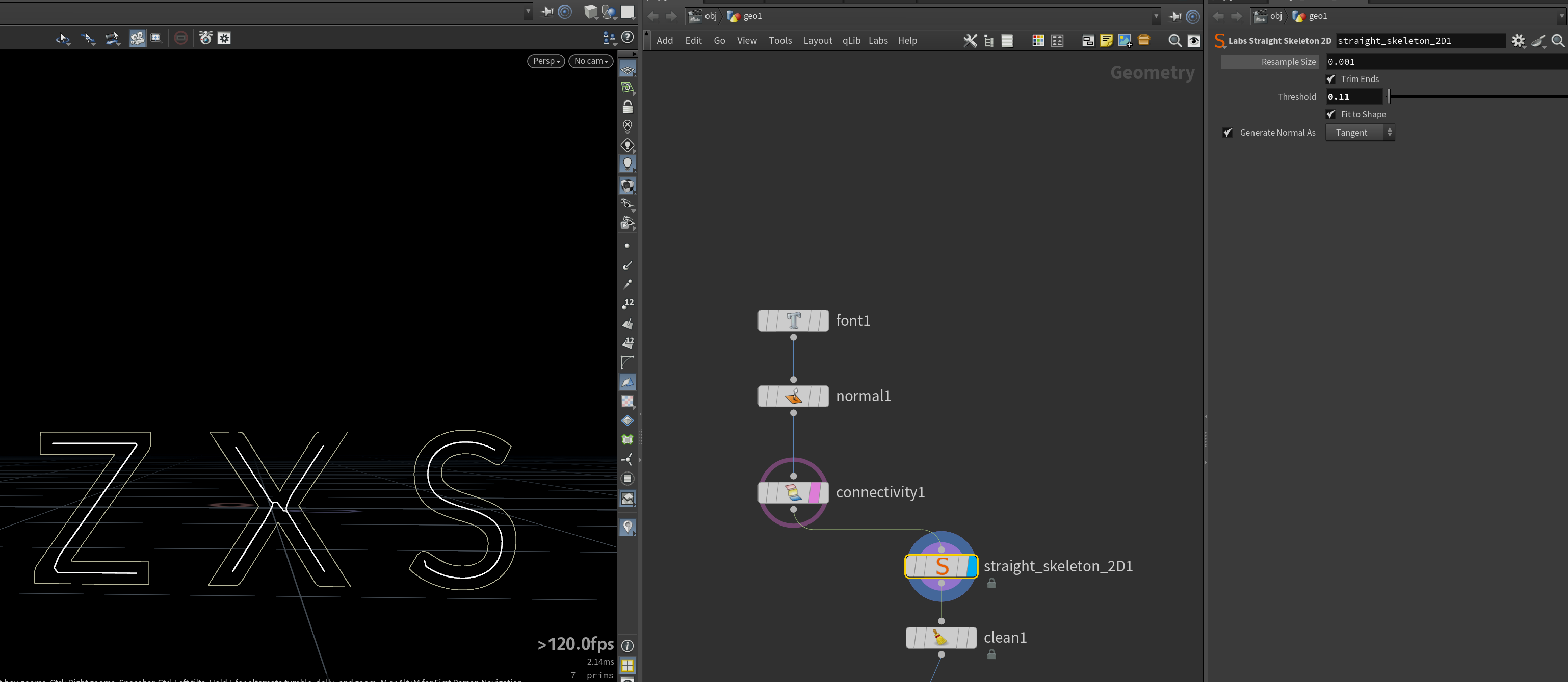Open the Layout menu
The image size is (1568, 682).
(818, 41)
